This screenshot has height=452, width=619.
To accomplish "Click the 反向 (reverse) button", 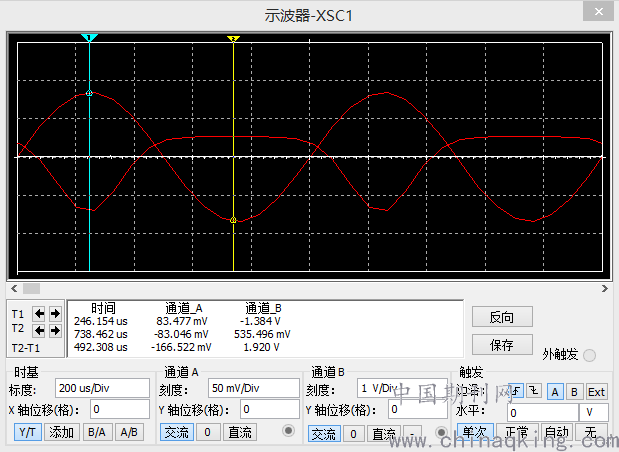I will point(502,317).
